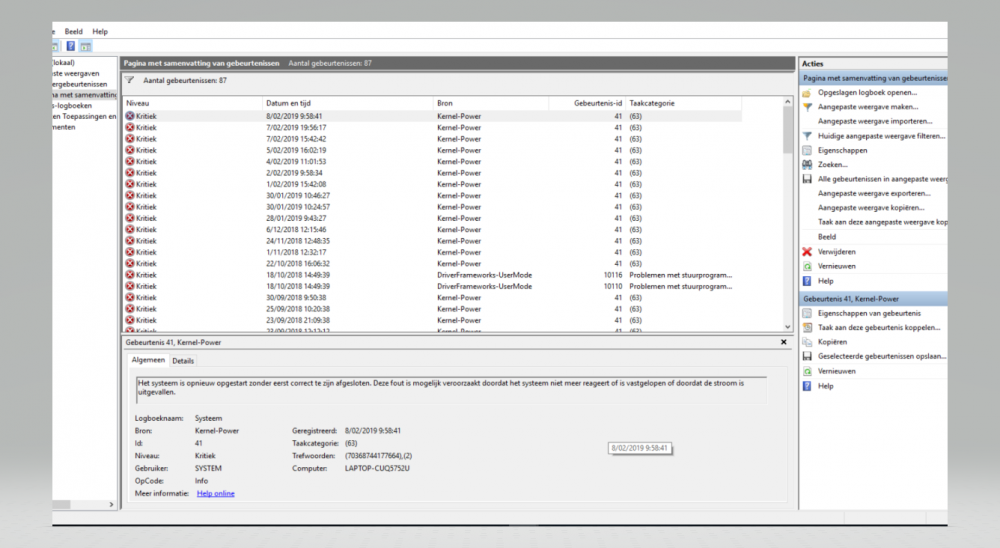
Task: Click the blue question mark toolbar icon
Action: (71, 46)
